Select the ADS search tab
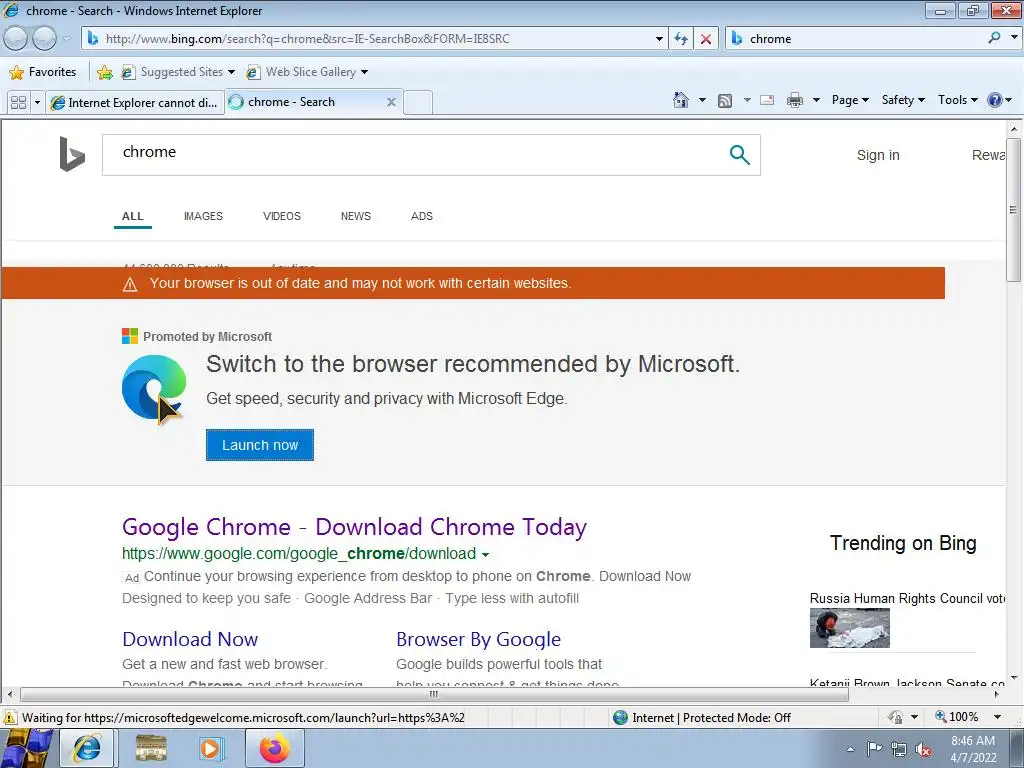The width and height of the screenshot is (1024, 768). [x=421, y=216]
